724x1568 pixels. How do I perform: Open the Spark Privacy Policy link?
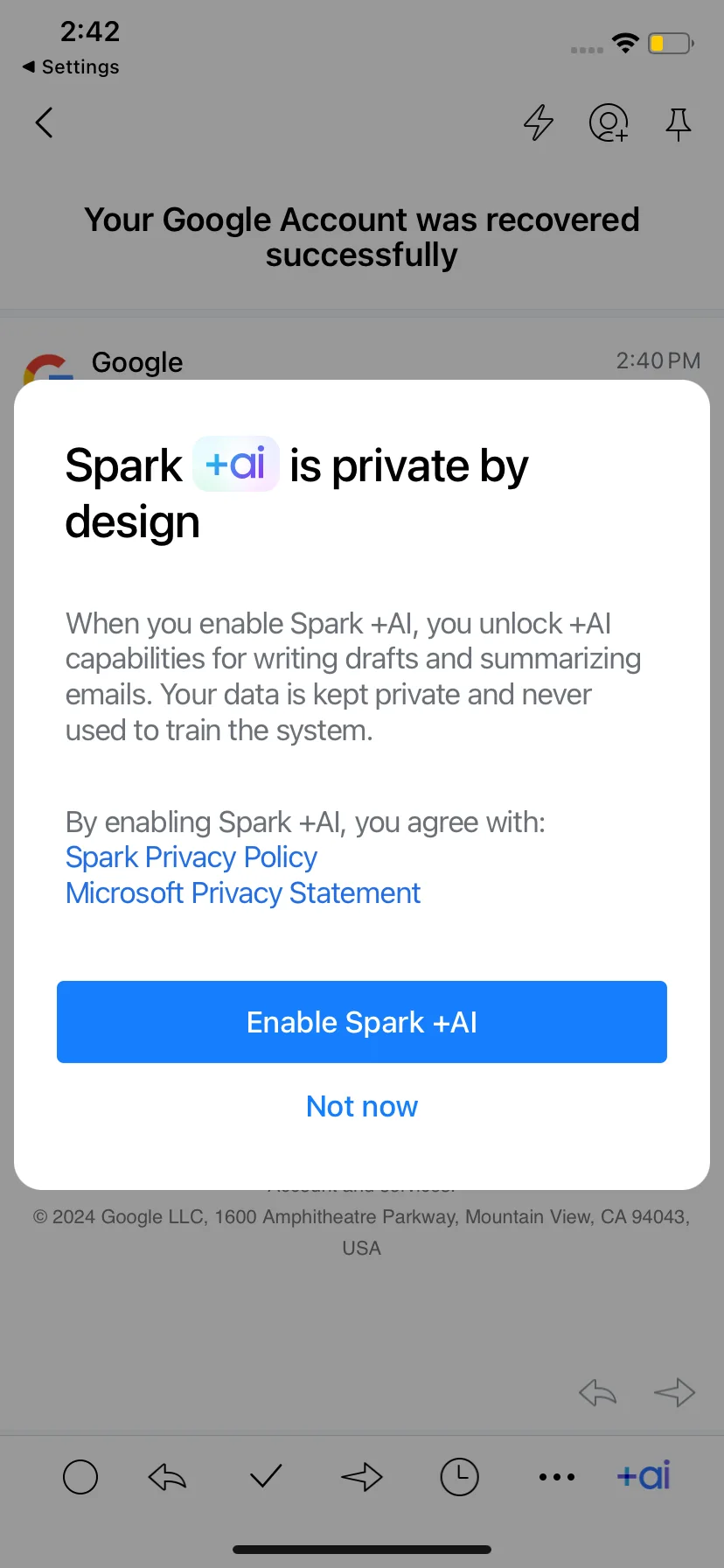click(x=191, y=857)
